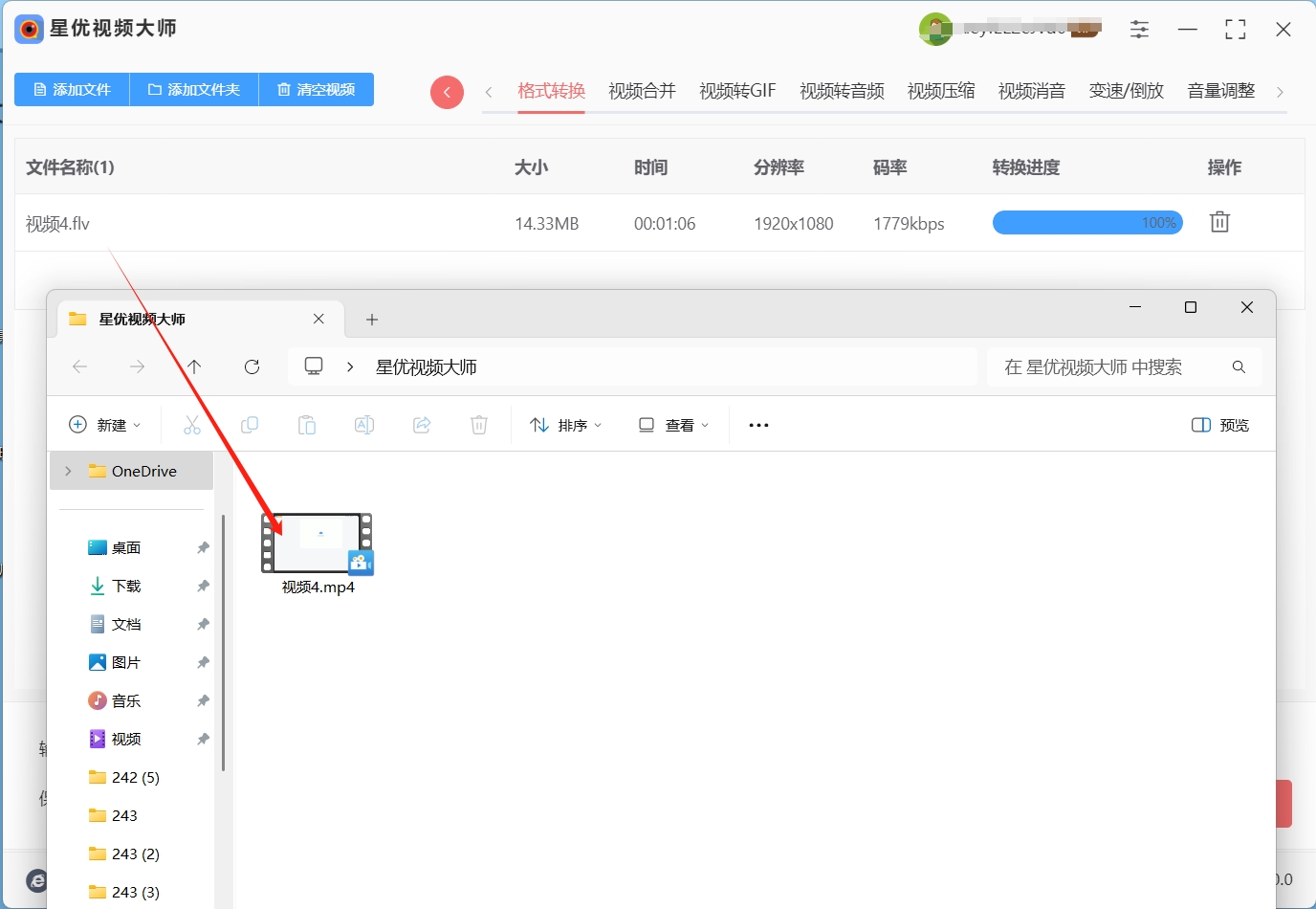This screenshot has width=1316, height=909.
Task: Switch to the 视频消音 tab
Action: click(1032, 91)
